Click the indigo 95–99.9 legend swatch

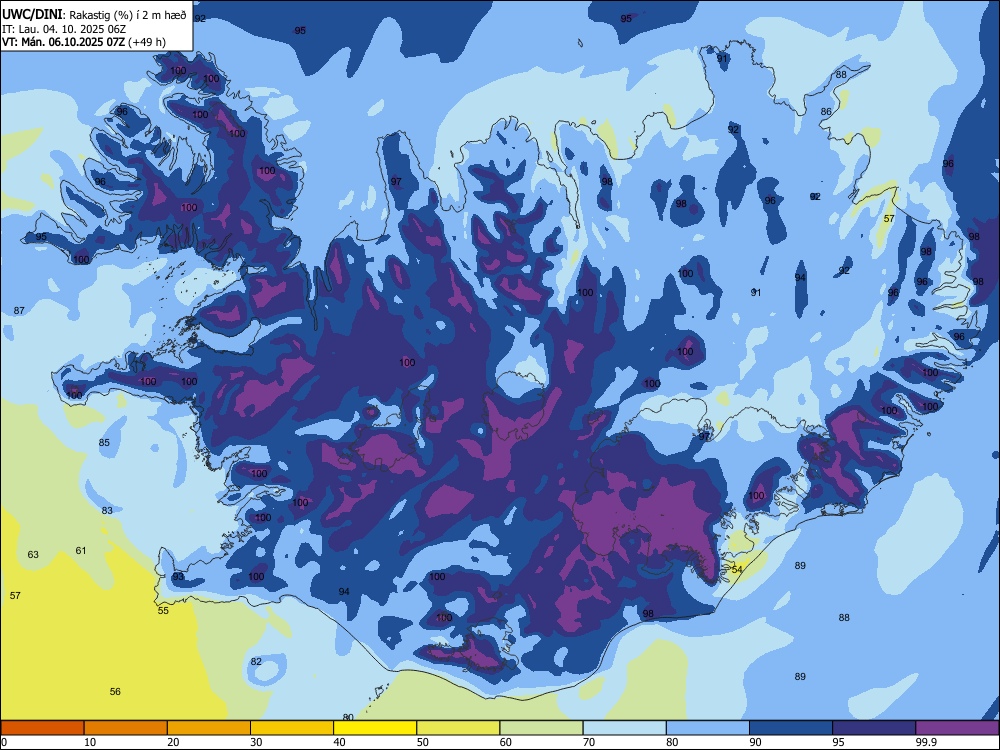click(874, 728)
